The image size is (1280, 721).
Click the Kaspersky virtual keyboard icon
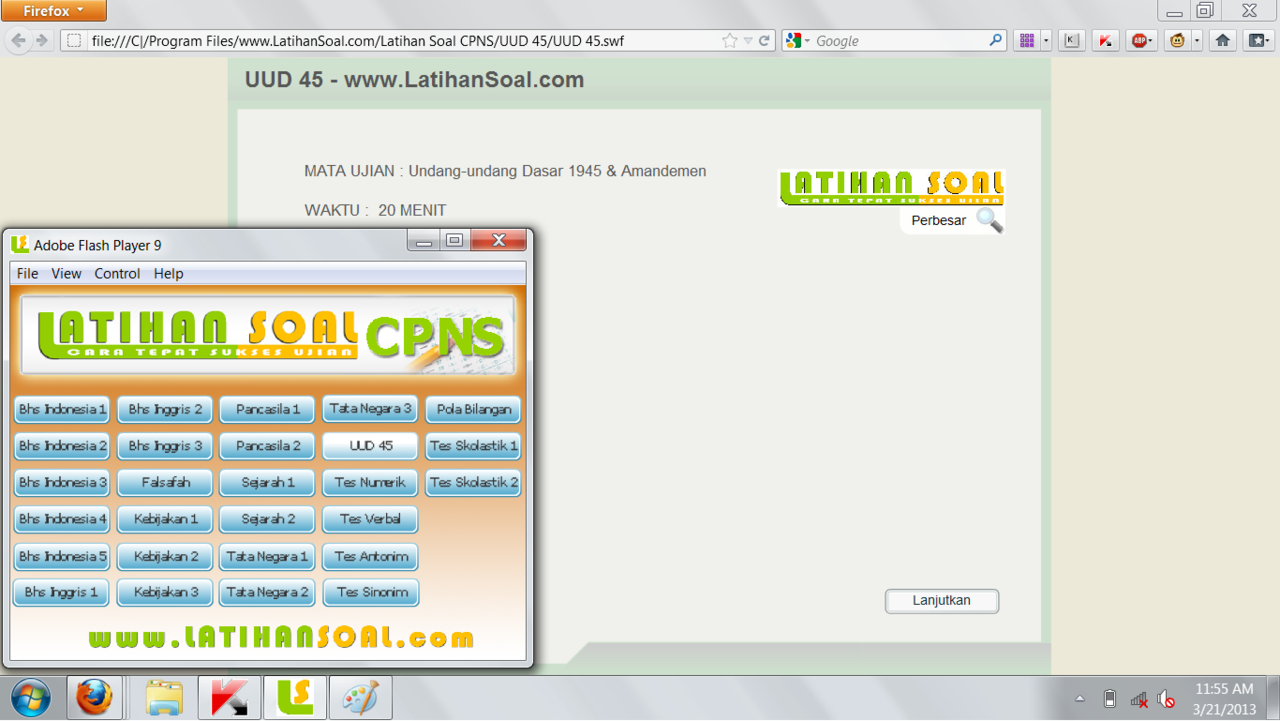coord(1072,41)
